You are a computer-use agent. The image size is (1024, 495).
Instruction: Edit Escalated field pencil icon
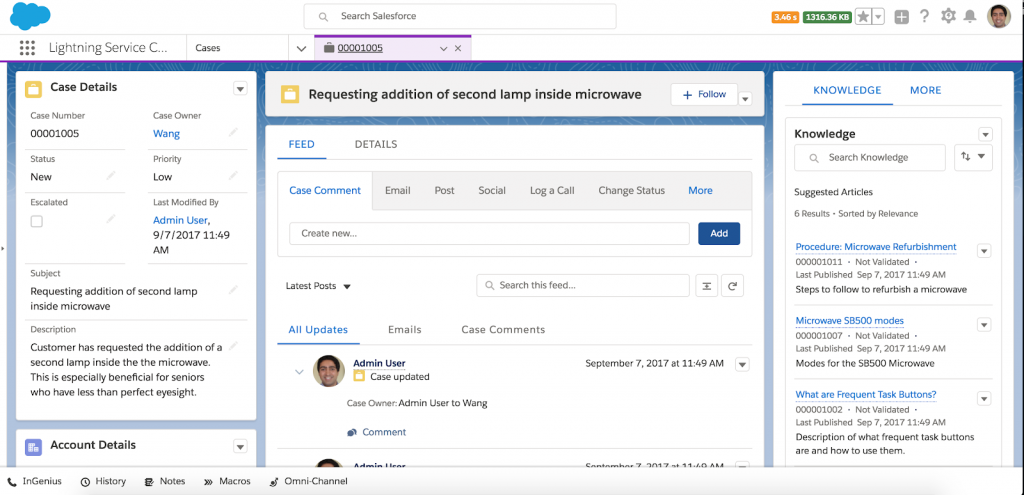pyautogui.click(x=111, y=219)
